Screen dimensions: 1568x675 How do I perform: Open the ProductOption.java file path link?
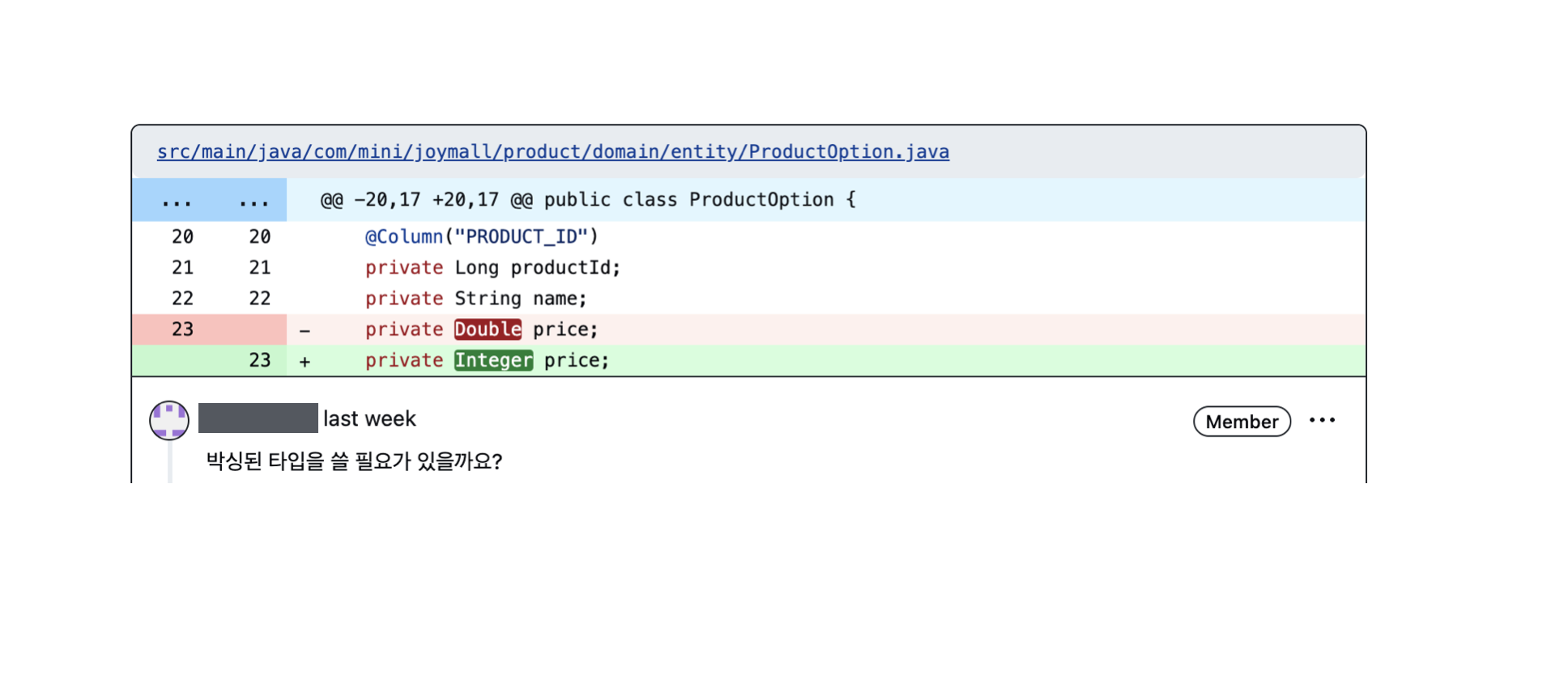[552, 151]
